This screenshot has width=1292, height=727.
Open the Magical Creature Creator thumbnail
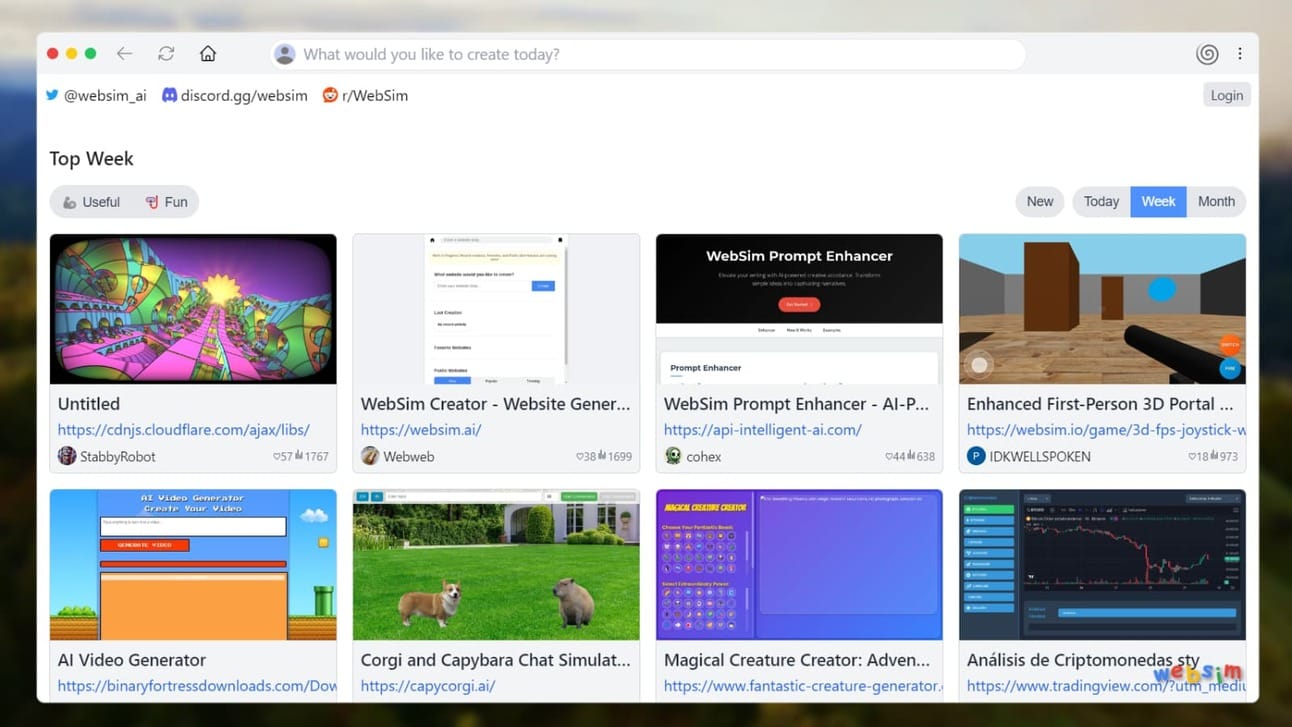tap(799, 565)
